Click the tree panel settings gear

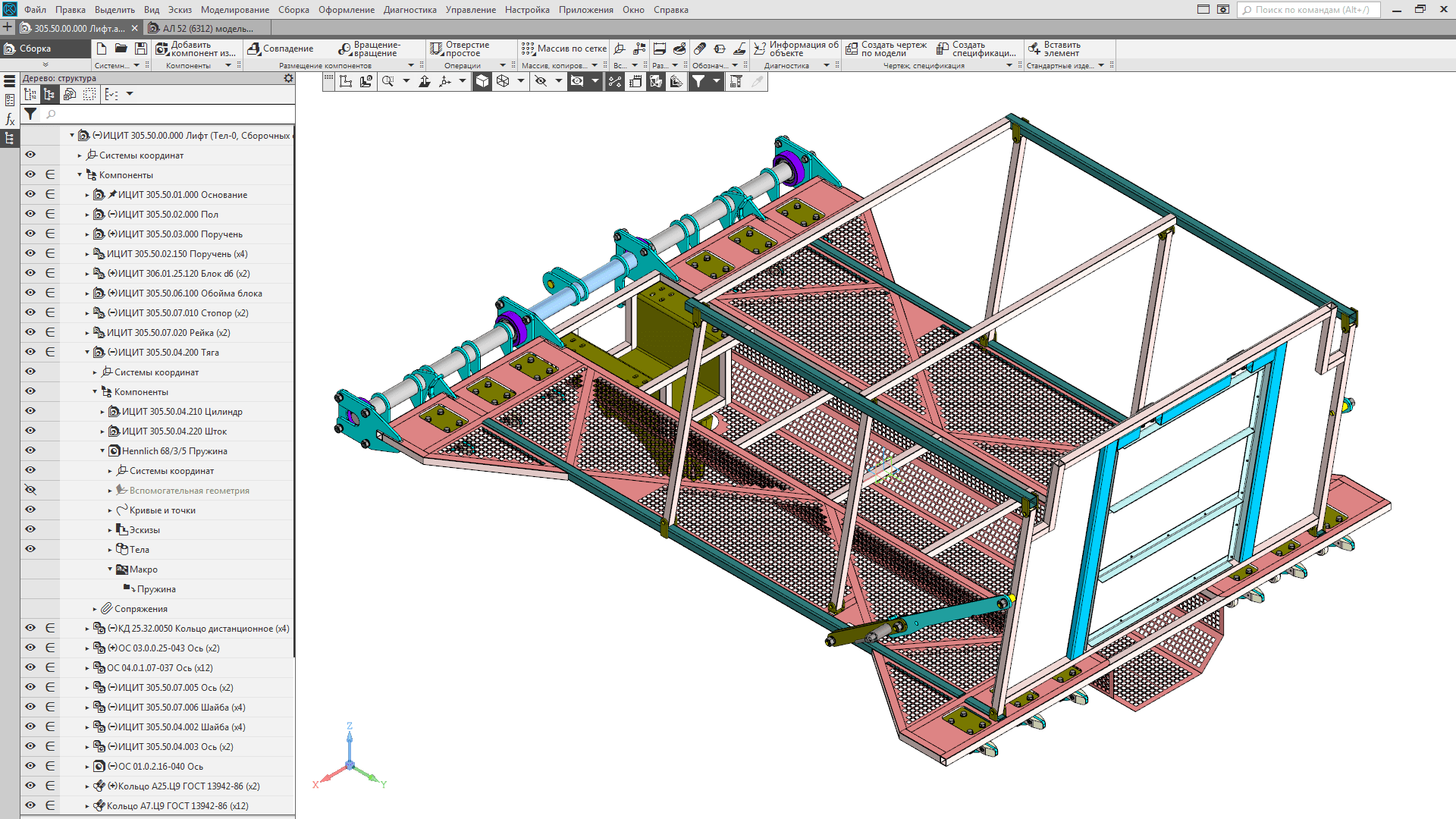[x=288, y=78]
